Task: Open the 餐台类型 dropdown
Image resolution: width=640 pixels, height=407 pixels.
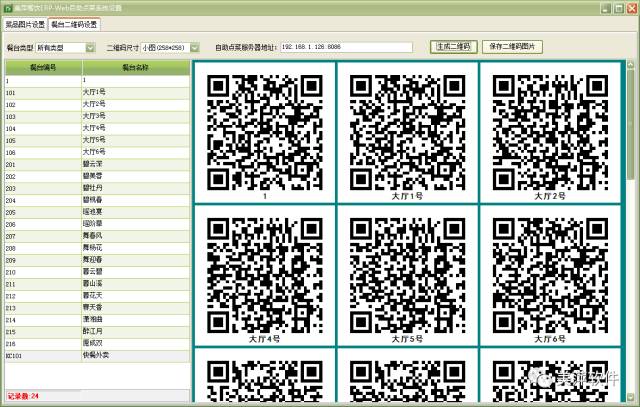Action: pyautogui.click(x=91, y=46)
